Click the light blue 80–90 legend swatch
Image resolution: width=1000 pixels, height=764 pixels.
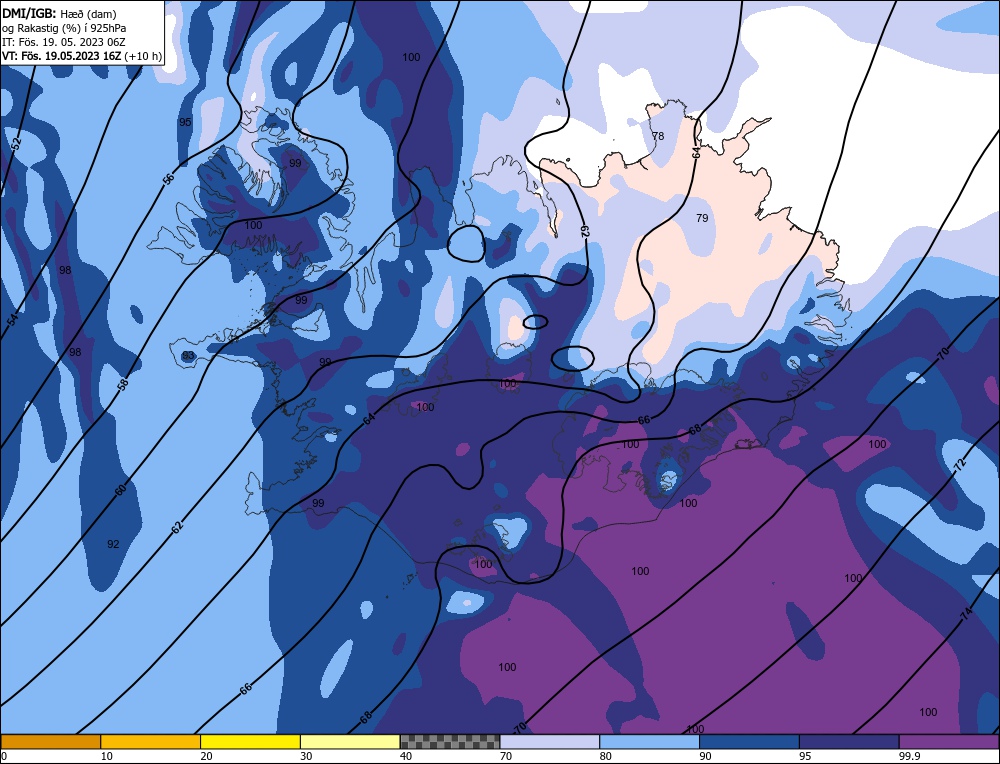(649, 741)
